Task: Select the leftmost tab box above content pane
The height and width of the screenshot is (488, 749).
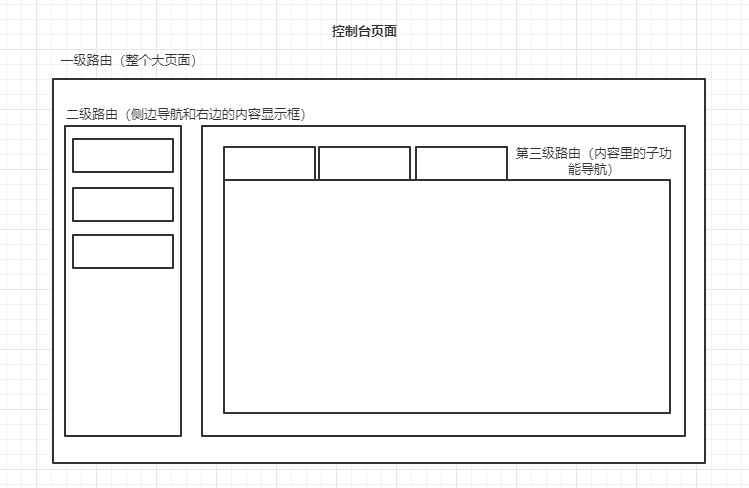Action: coord(269,163)
